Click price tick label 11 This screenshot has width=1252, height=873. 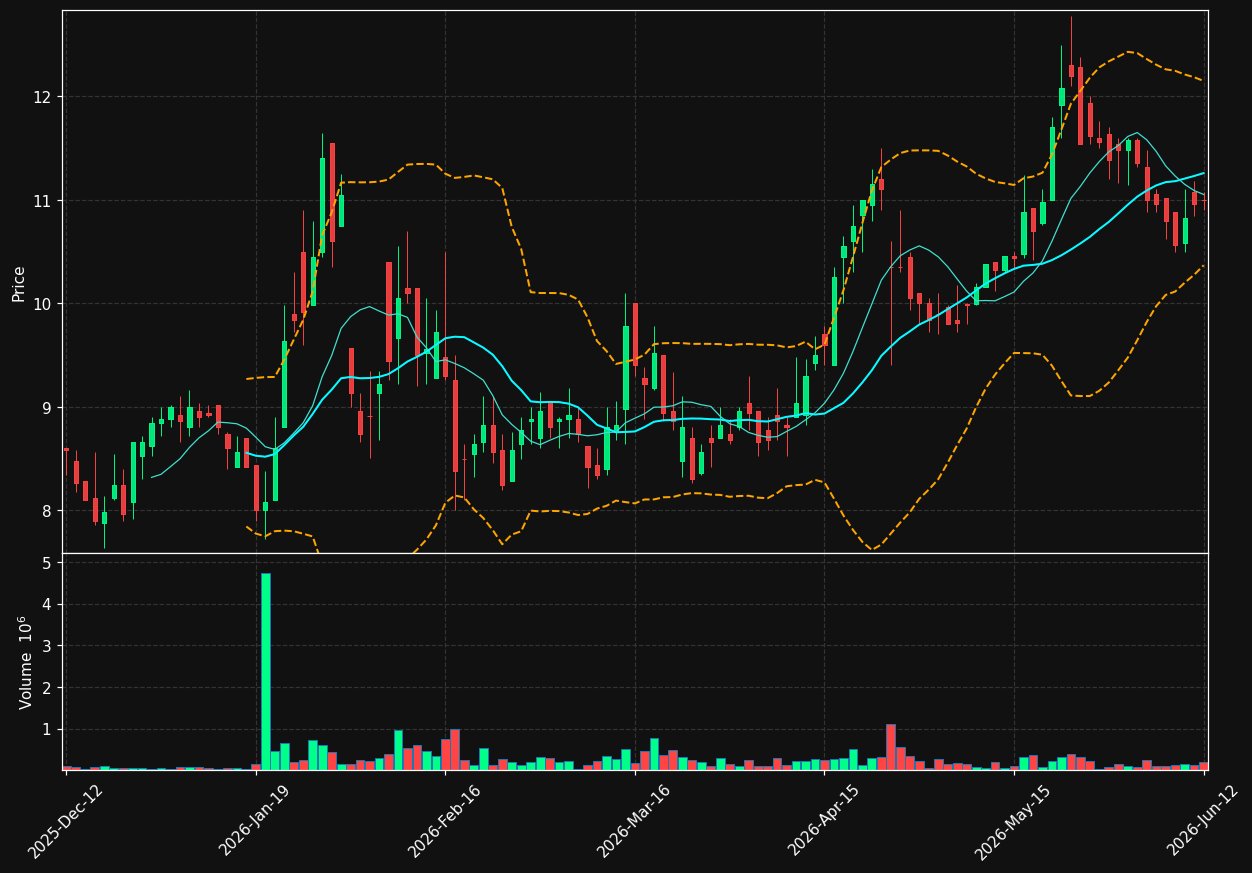(44, 201)
